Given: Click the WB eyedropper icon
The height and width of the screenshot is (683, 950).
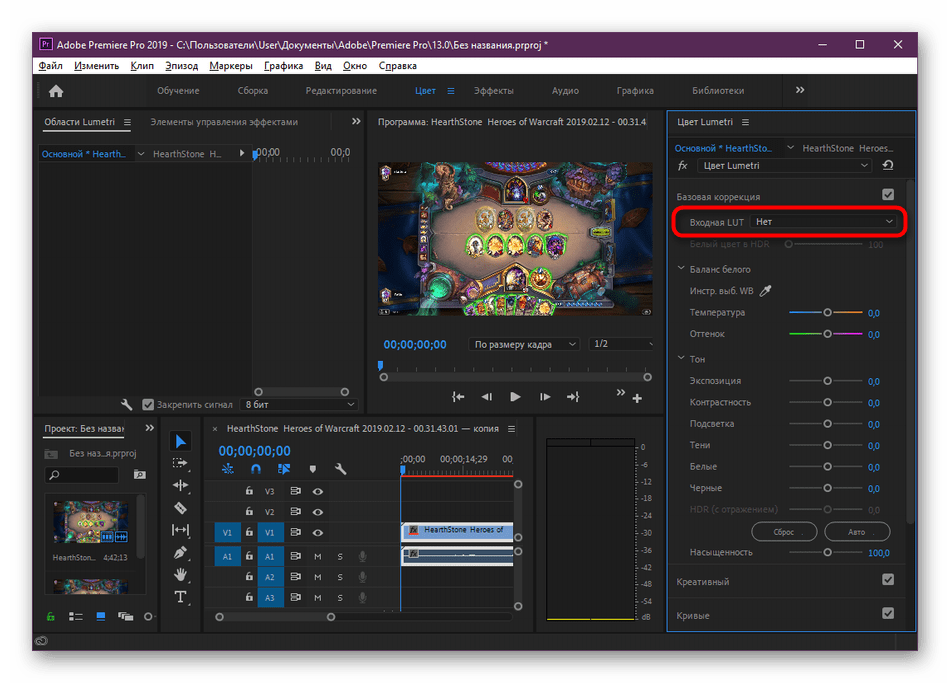Looking at the screenshot, I should tap(766, 291).
